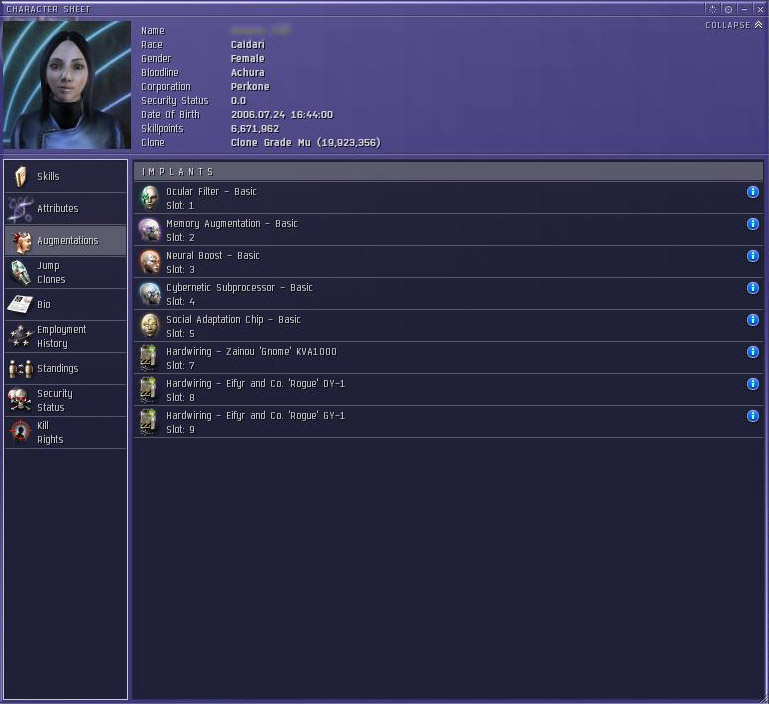Click the Neural Boost implant icon
Viewport: 769px width, 704px height.
(150, 262)
